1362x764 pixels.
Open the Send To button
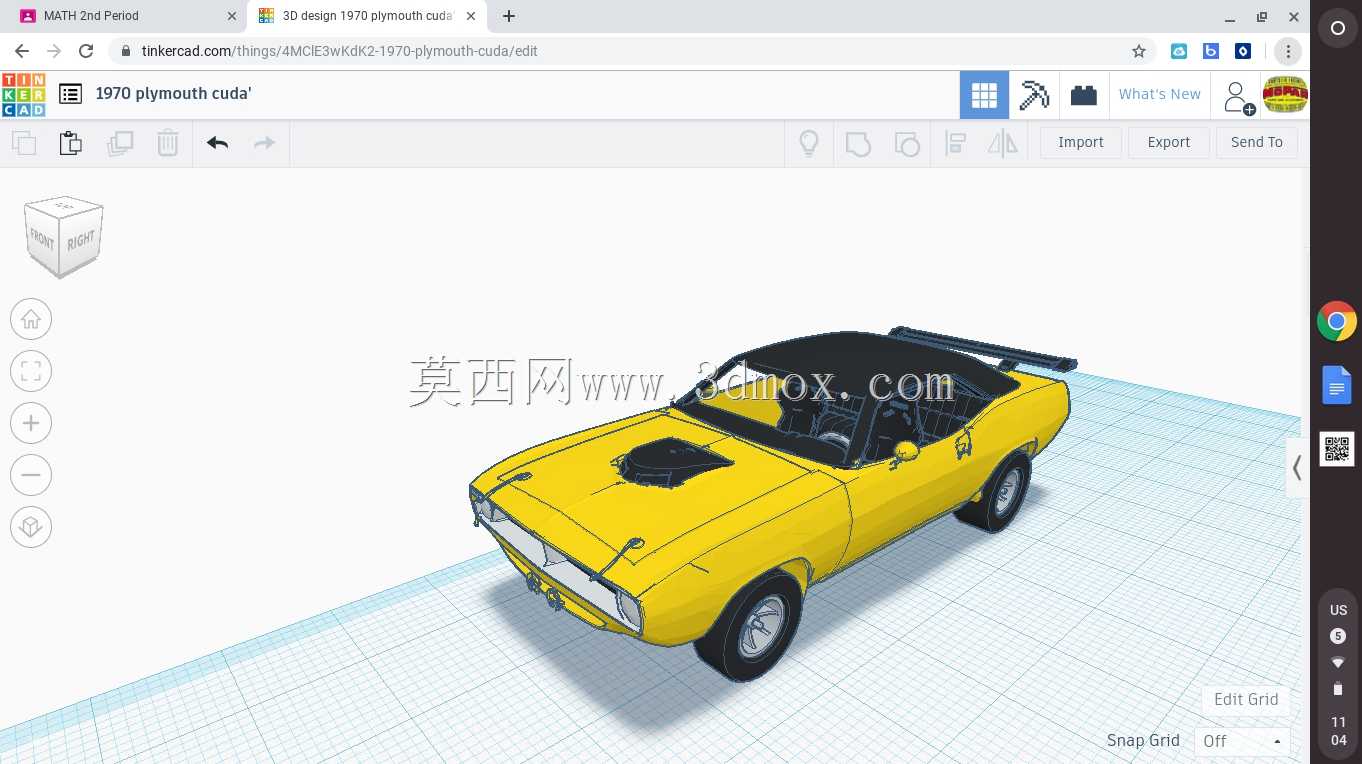point(1257,142)
